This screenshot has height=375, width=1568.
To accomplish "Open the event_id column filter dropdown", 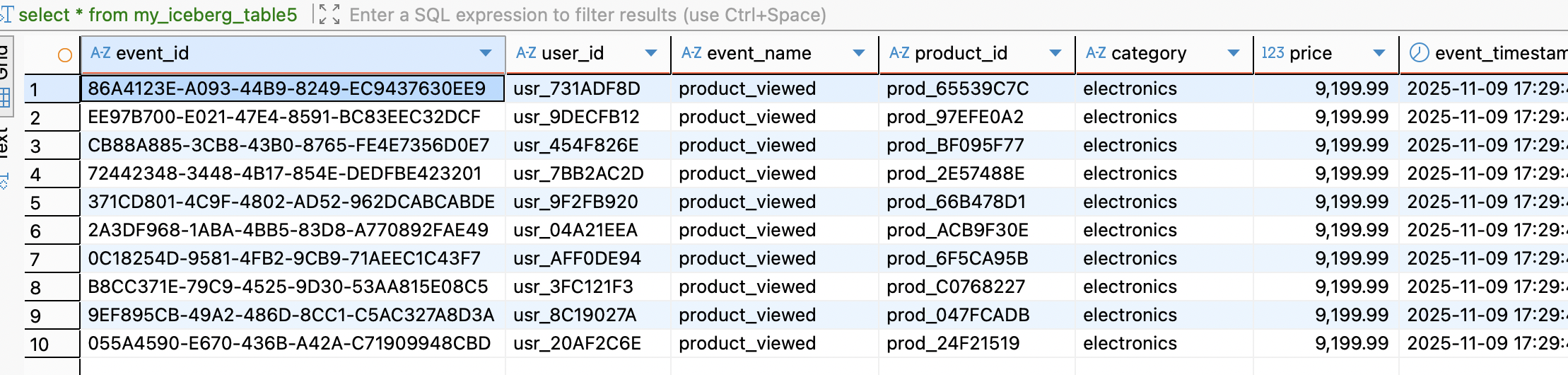I will [486, 53].
